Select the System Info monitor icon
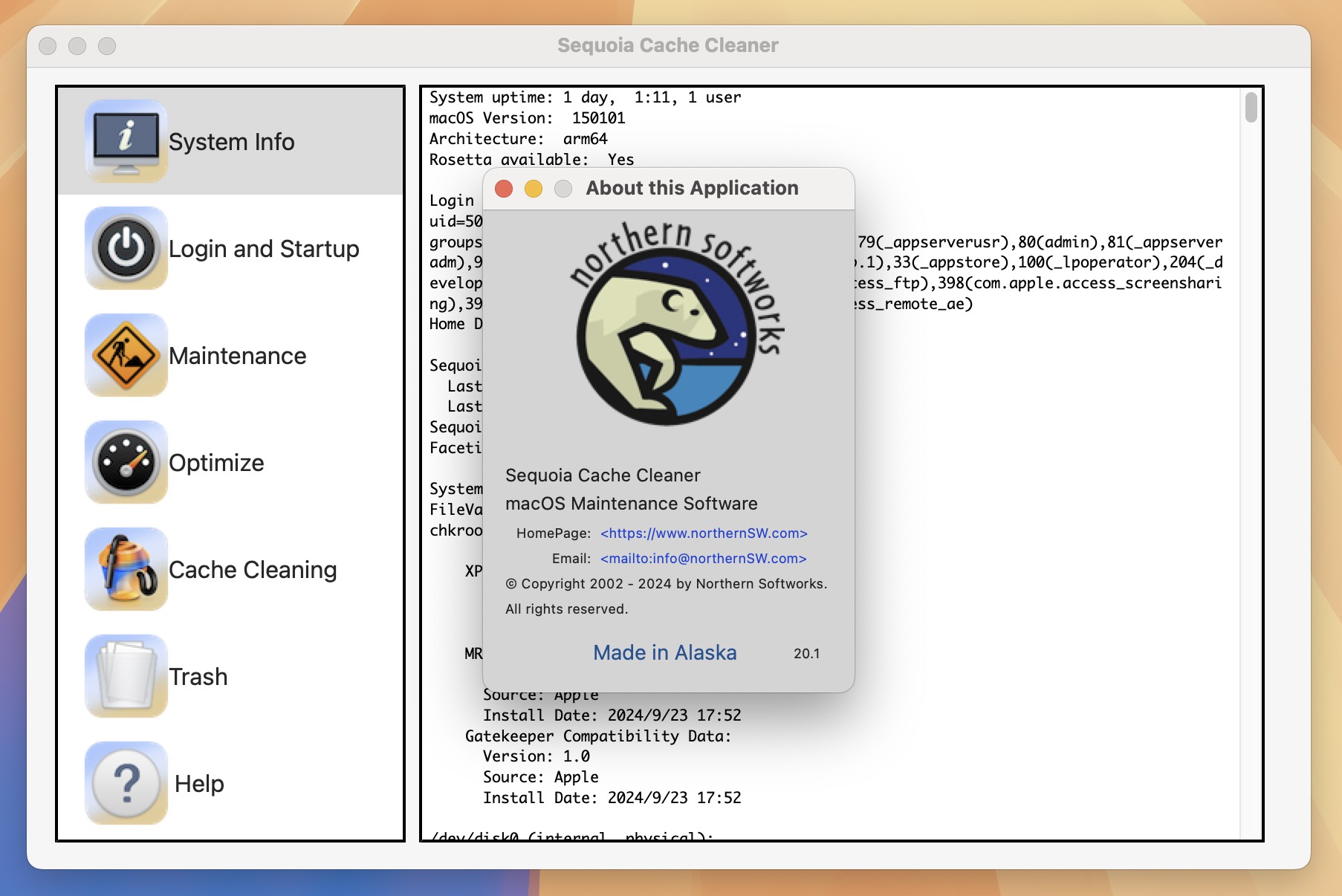Screen dimensions: 1342x896 pyautogui.click(x=126, y=141)
